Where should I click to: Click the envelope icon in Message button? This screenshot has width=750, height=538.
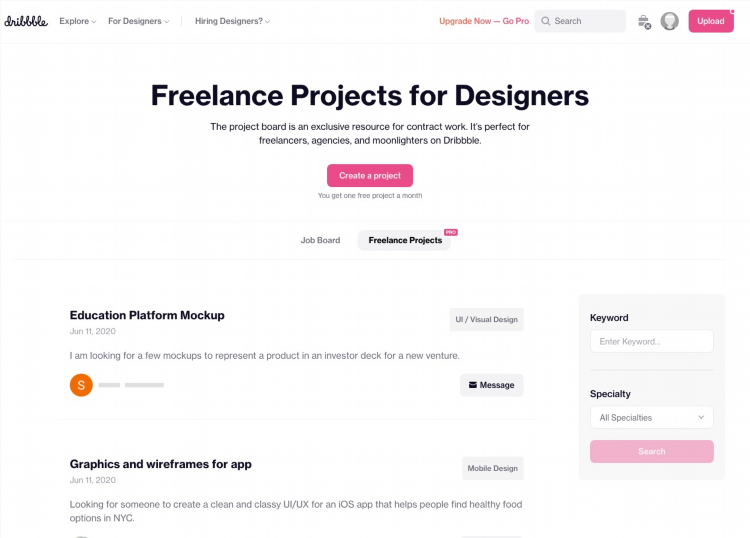473,384
